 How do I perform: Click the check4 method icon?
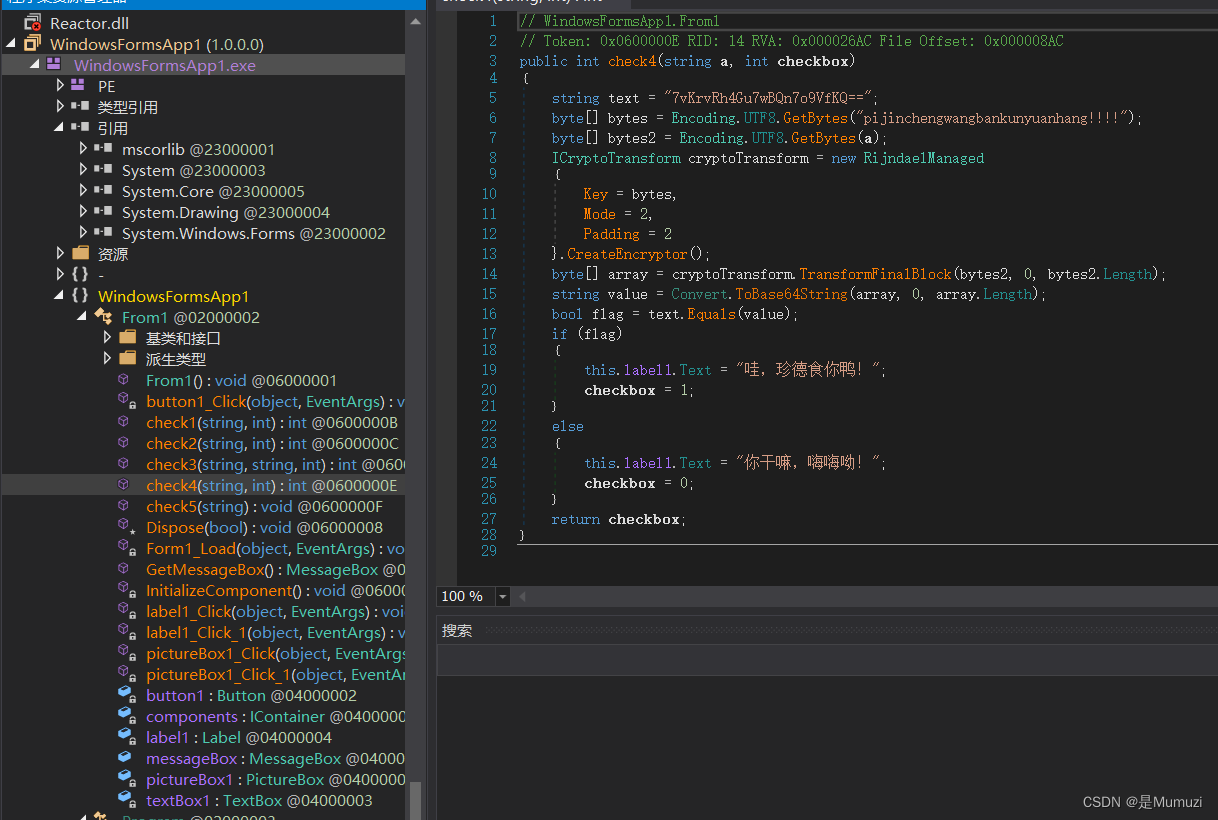125,485
